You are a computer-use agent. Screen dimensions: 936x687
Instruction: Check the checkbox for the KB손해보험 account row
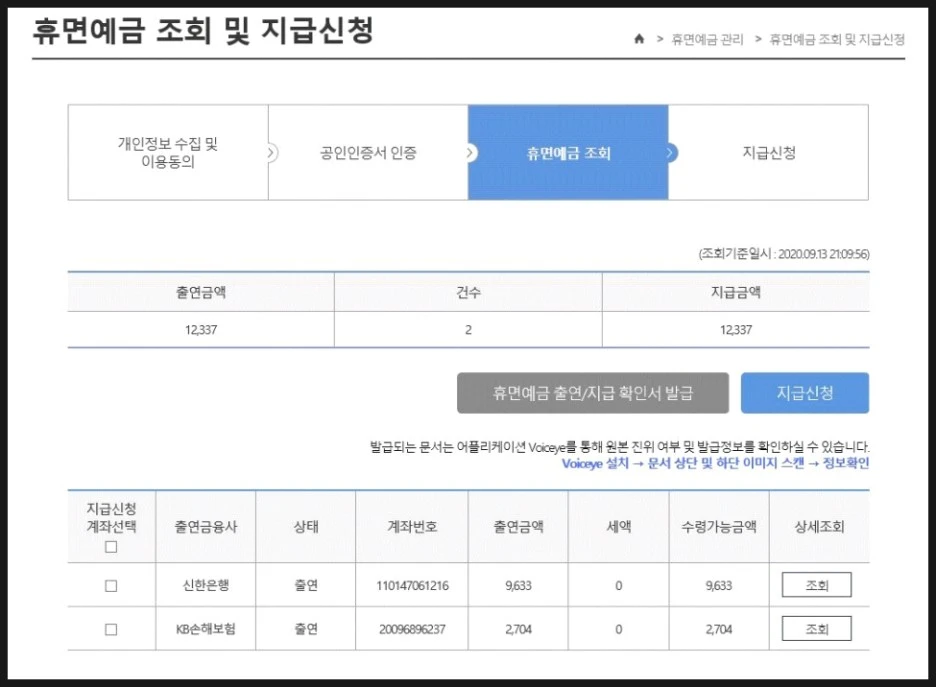pos(111,629)
